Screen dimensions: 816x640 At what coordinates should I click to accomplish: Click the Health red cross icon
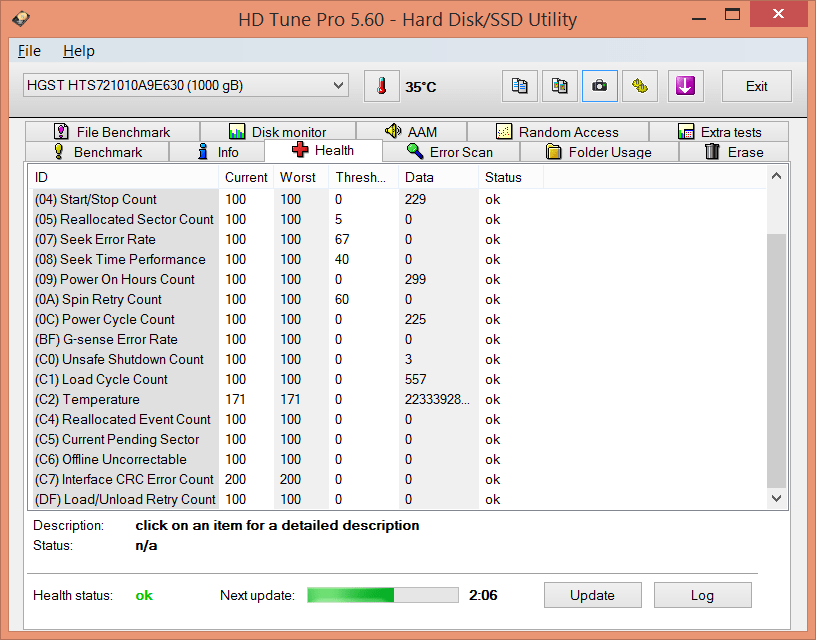tap(300, 149)
